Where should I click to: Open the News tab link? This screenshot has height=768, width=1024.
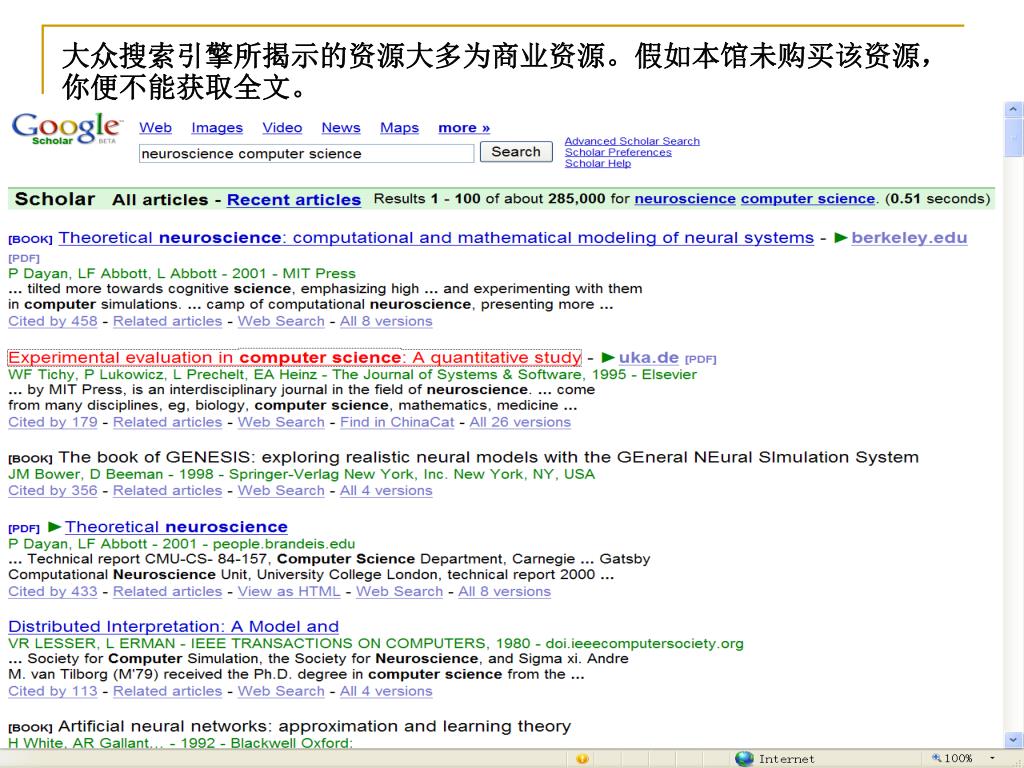[x=341, y=128]
